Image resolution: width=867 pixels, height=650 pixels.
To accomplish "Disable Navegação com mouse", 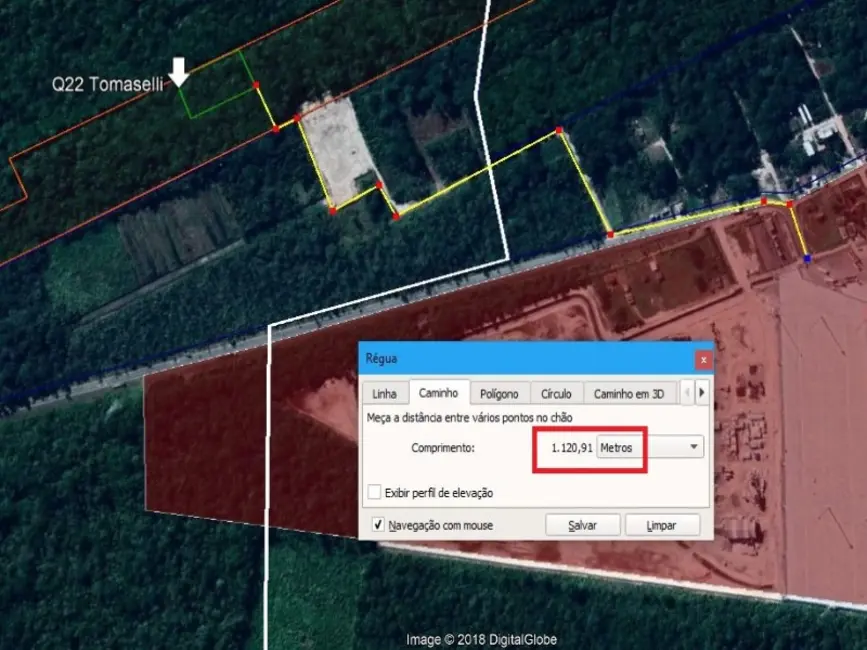I will 377,524.
